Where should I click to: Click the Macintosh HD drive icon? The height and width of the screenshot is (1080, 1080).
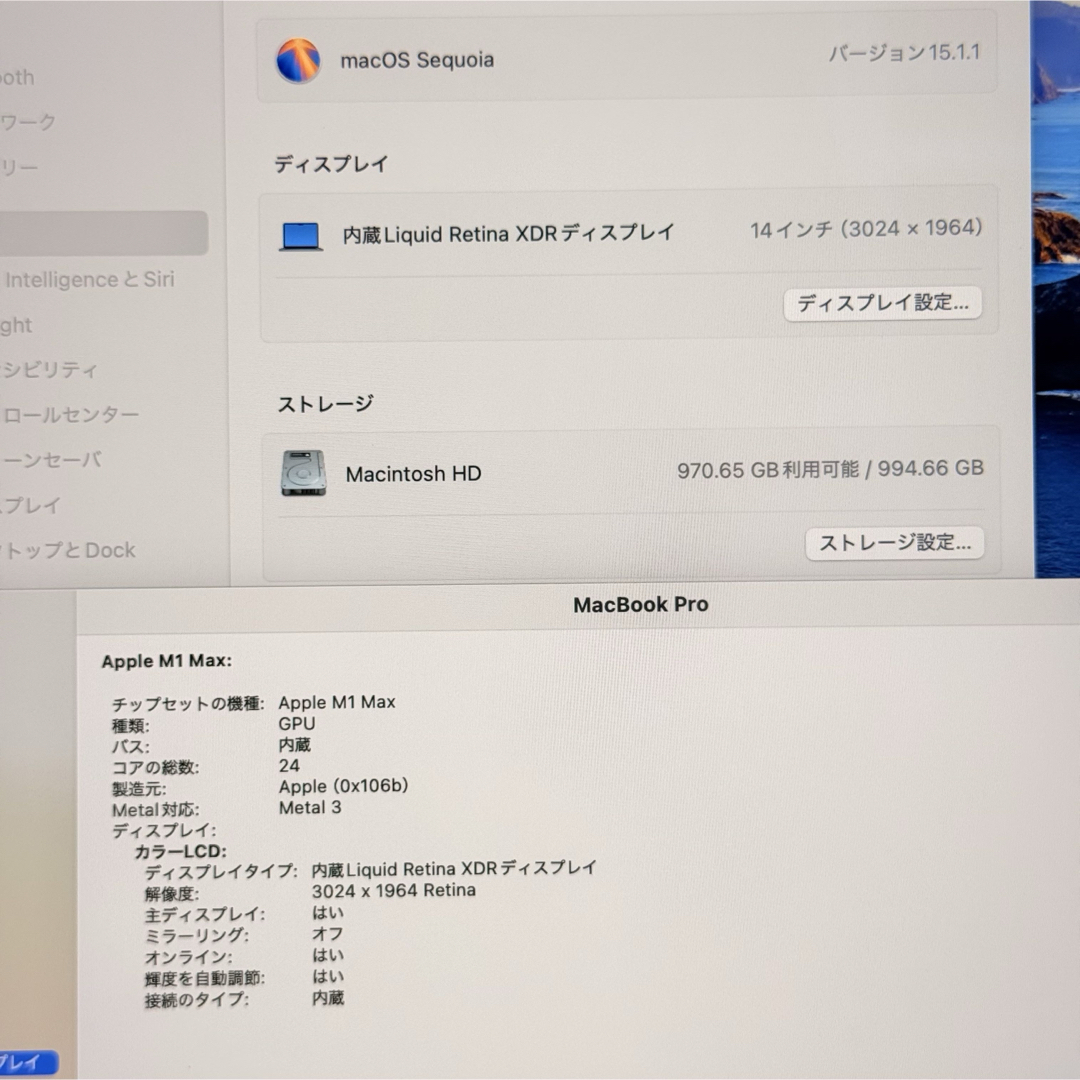[303, 473]
